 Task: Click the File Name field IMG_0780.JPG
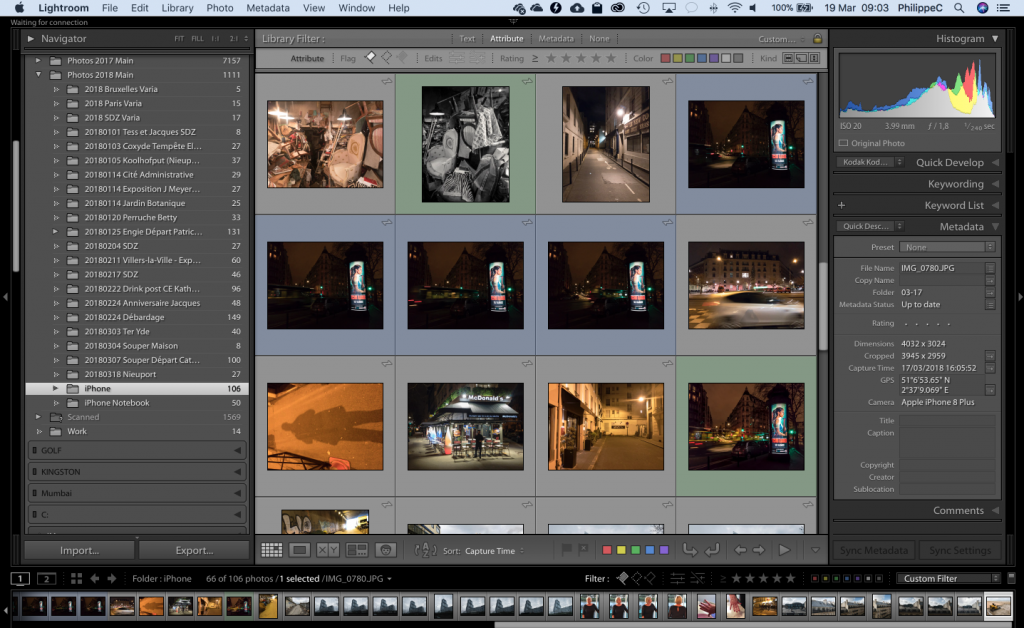941,268
